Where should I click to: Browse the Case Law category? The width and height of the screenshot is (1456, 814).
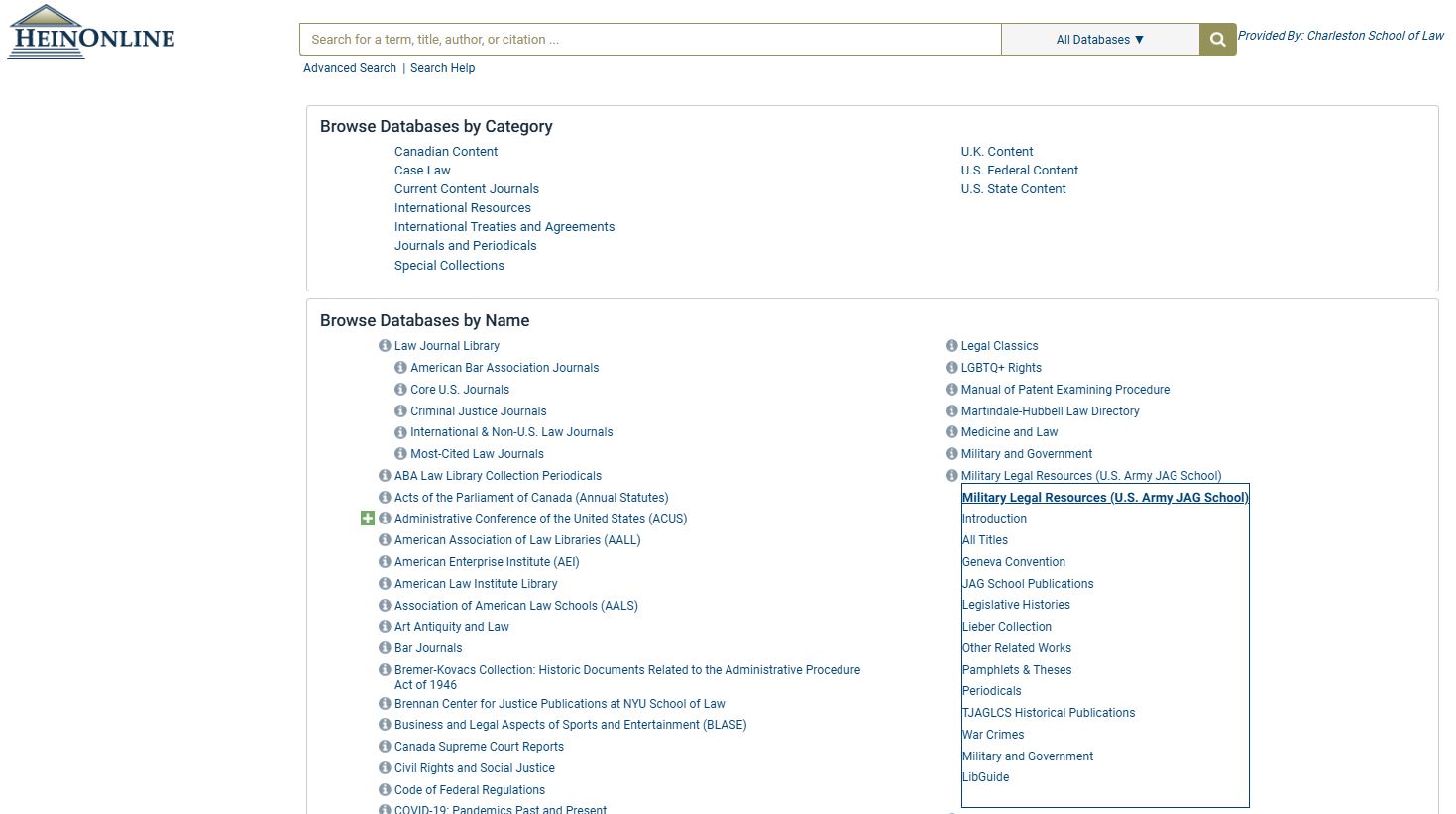(422, 171)
